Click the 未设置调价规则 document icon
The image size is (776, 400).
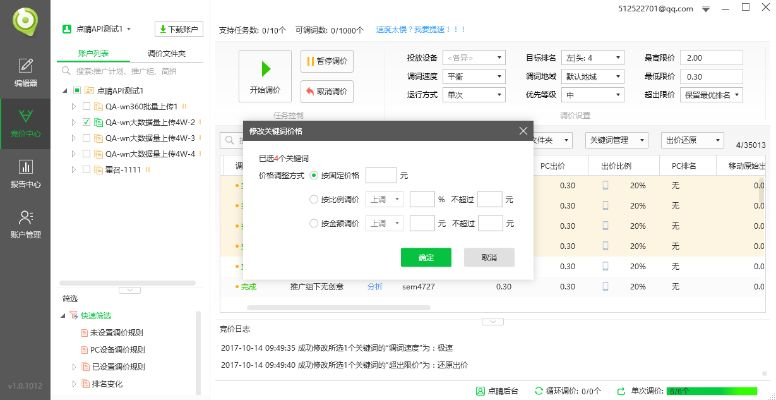84,333
